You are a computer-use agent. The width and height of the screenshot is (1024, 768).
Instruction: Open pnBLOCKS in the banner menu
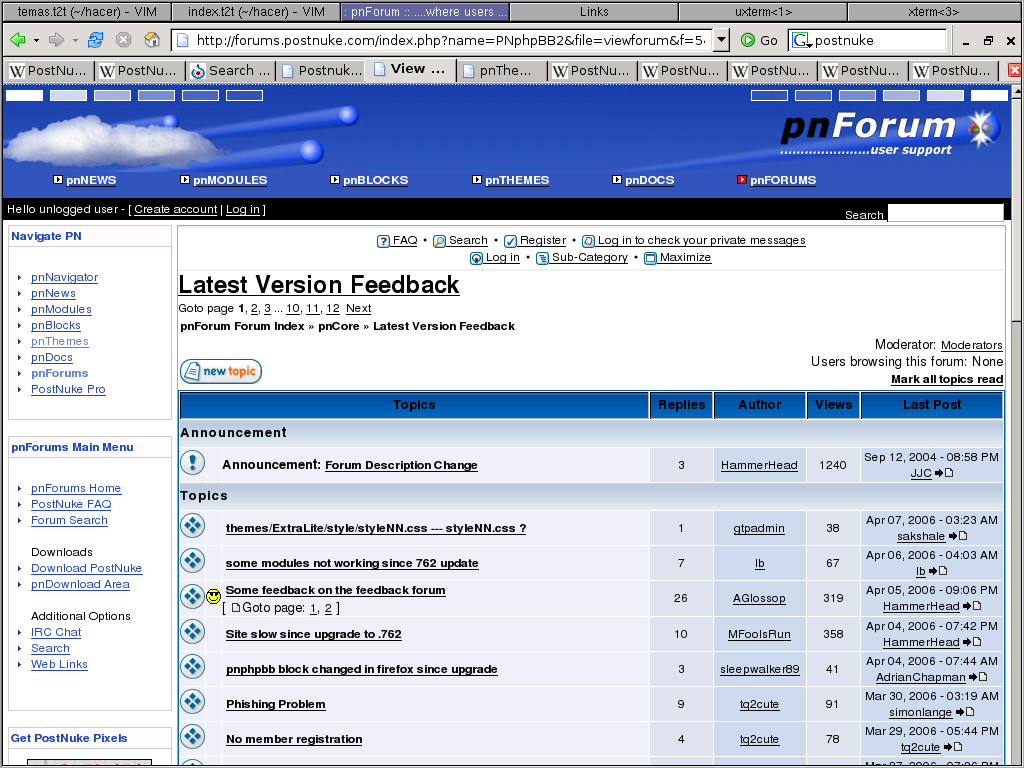[x=376, y=180]
